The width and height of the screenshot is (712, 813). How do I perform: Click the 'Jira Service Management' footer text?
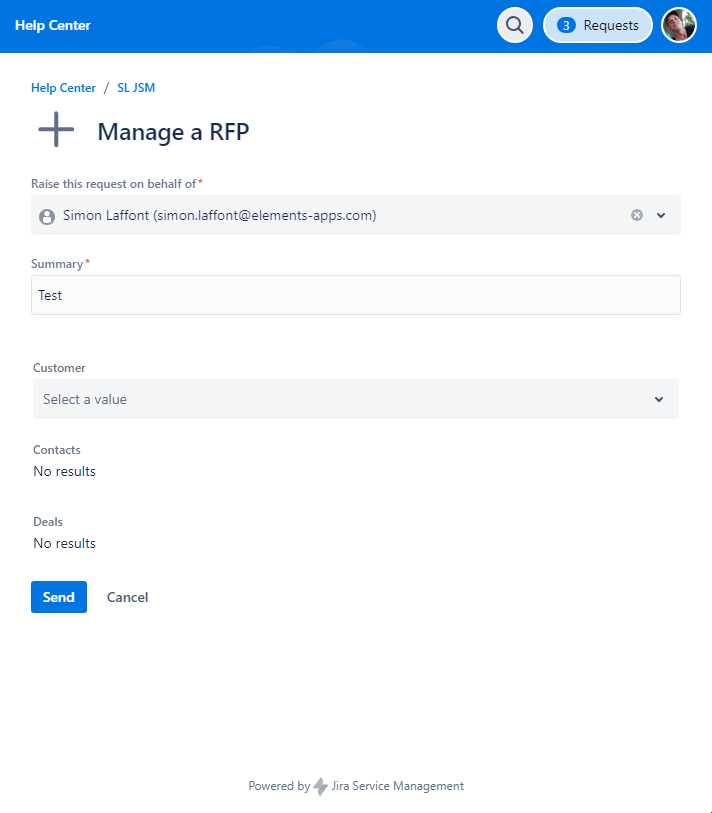click(x=397, y=786)
